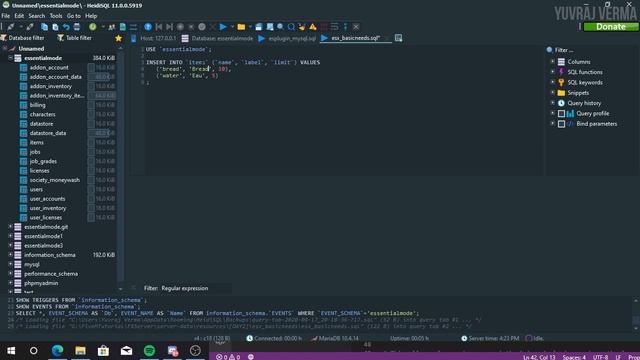Image resolution: width=640 pixels, height=360 pixels.
Task: Open a new query tab icon
Action: coord(398,38)
